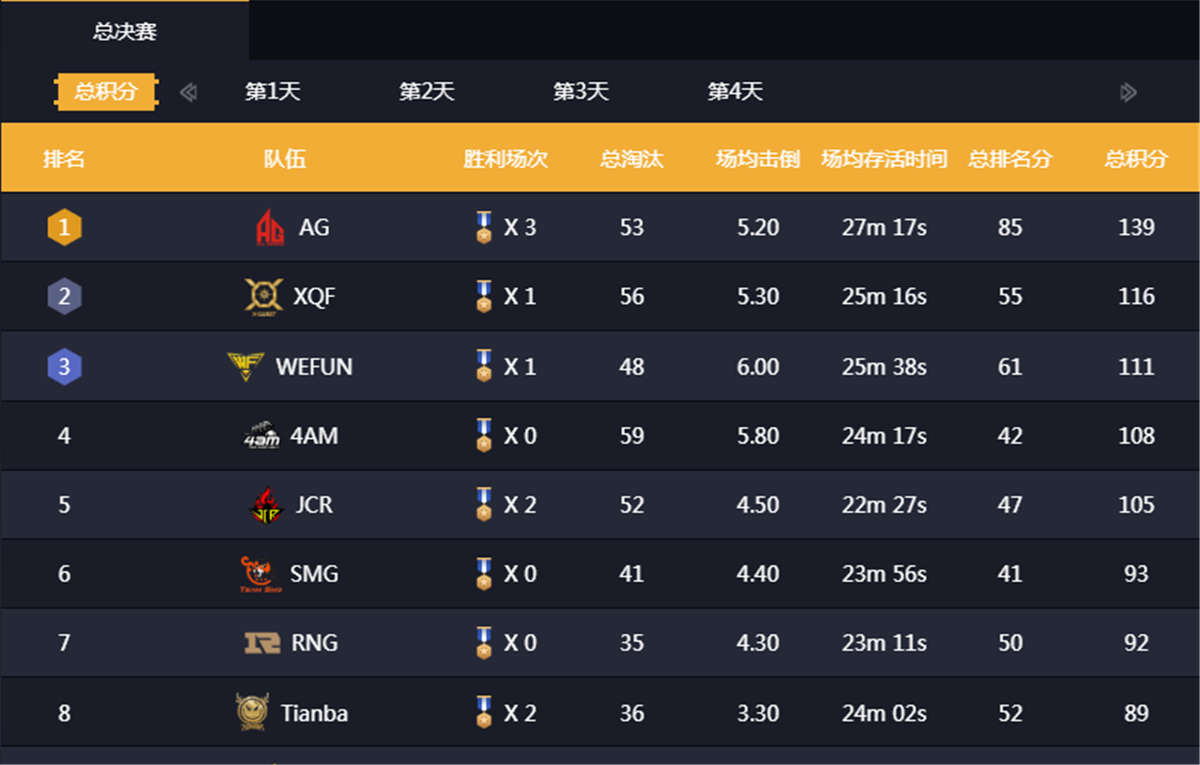
Task: Switch to the 第3天 tab
Action: pos(581,91)
